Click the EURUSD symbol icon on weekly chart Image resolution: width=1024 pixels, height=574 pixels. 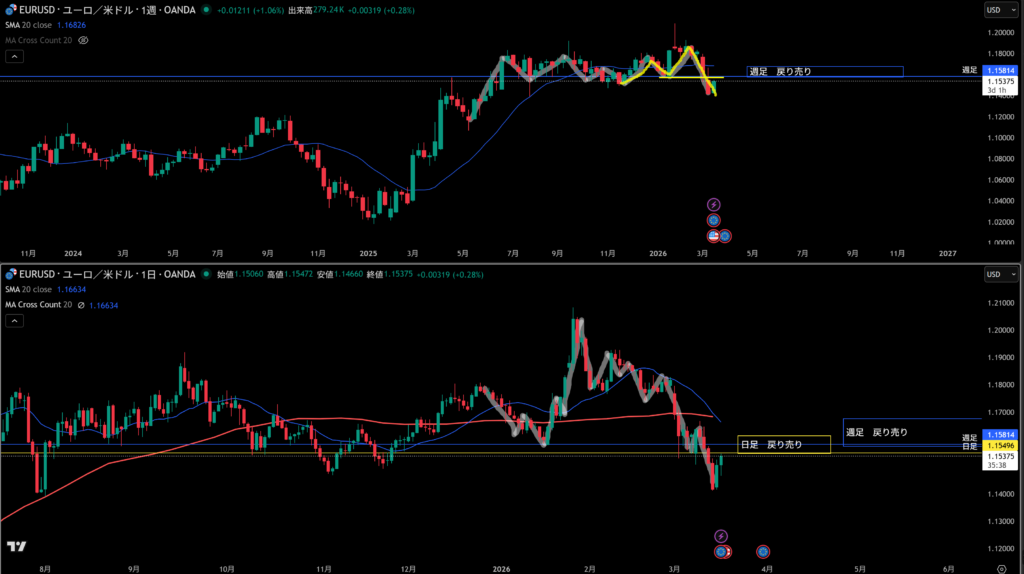pyautogui.click(x=9, y=10)
